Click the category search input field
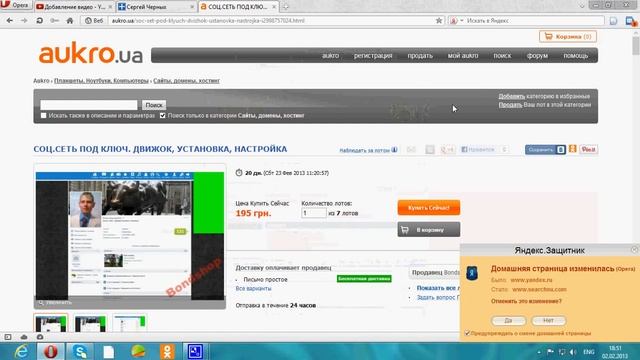640x360 pixels. [89, 105]
